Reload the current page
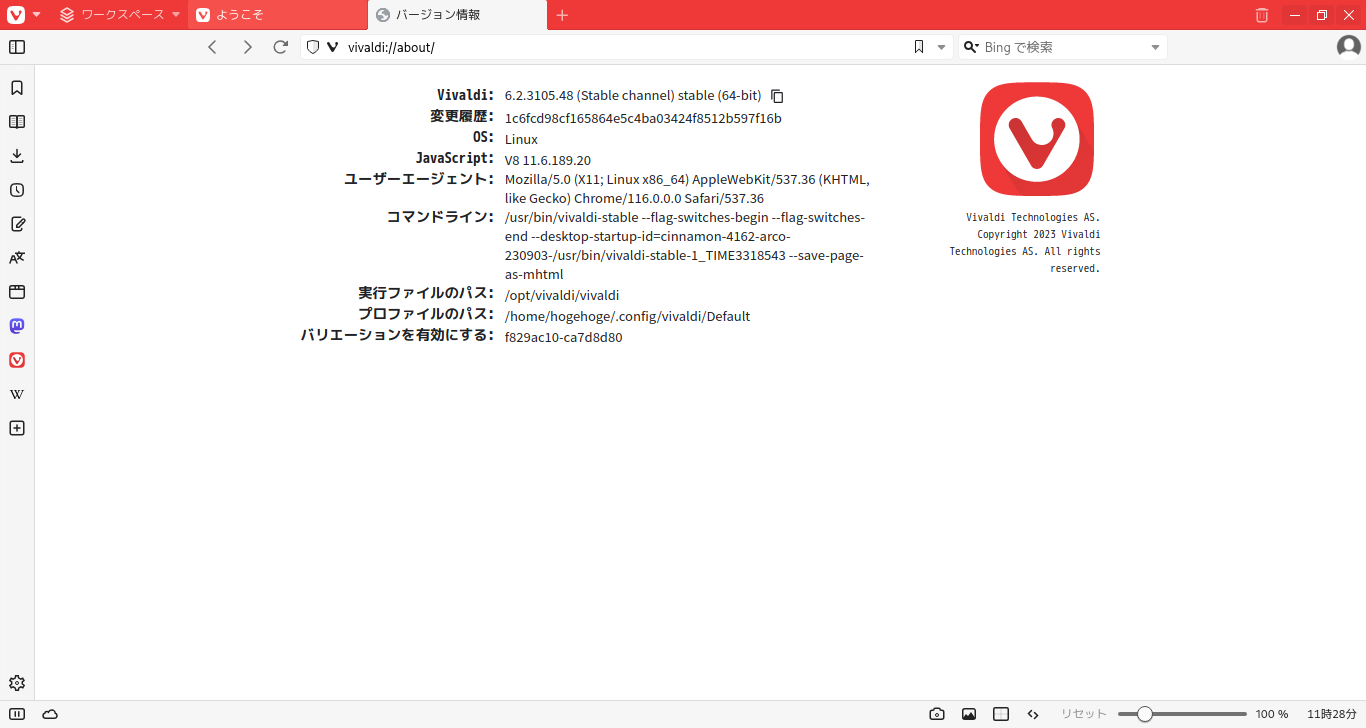Image resolution: width=1366 pixels, height=728 pixels. coord(281,47)
